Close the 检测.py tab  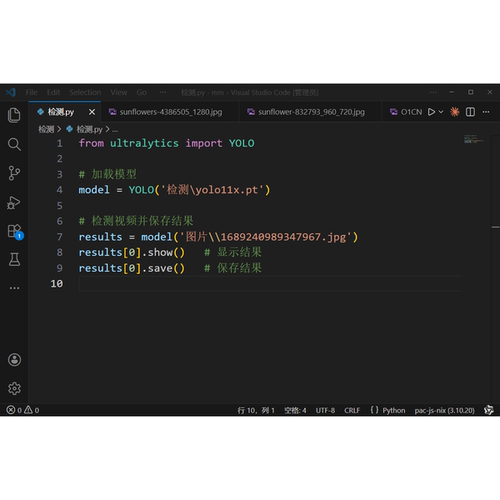[x=92, y=112]
